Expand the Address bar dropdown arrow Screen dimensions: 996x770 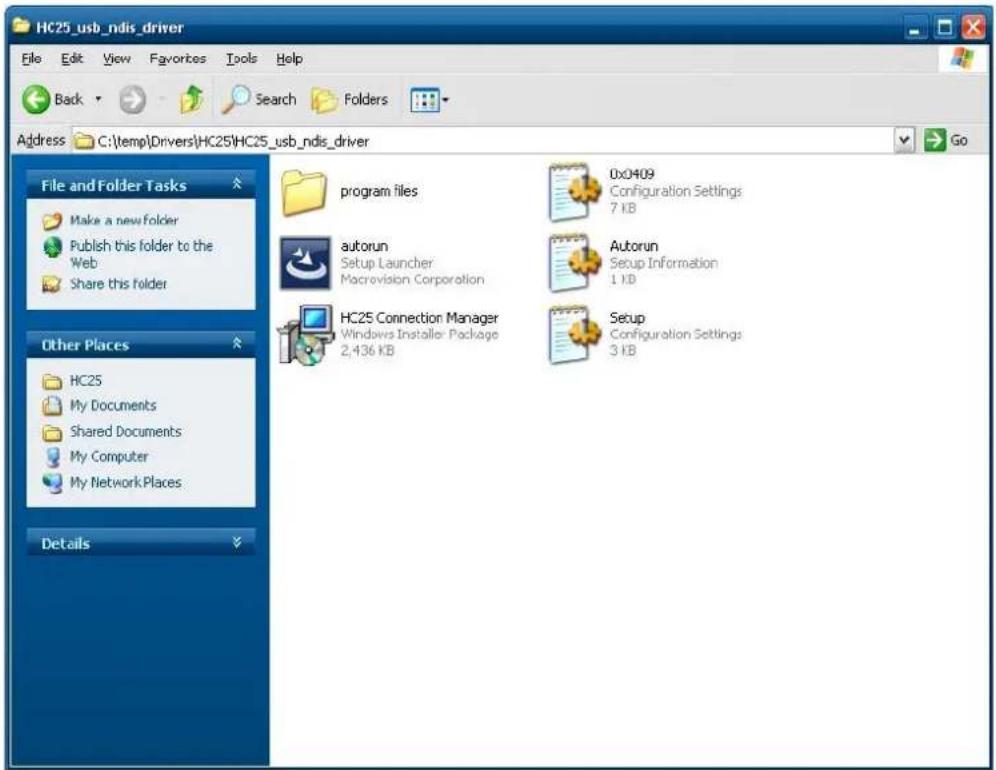coord(904,140)
